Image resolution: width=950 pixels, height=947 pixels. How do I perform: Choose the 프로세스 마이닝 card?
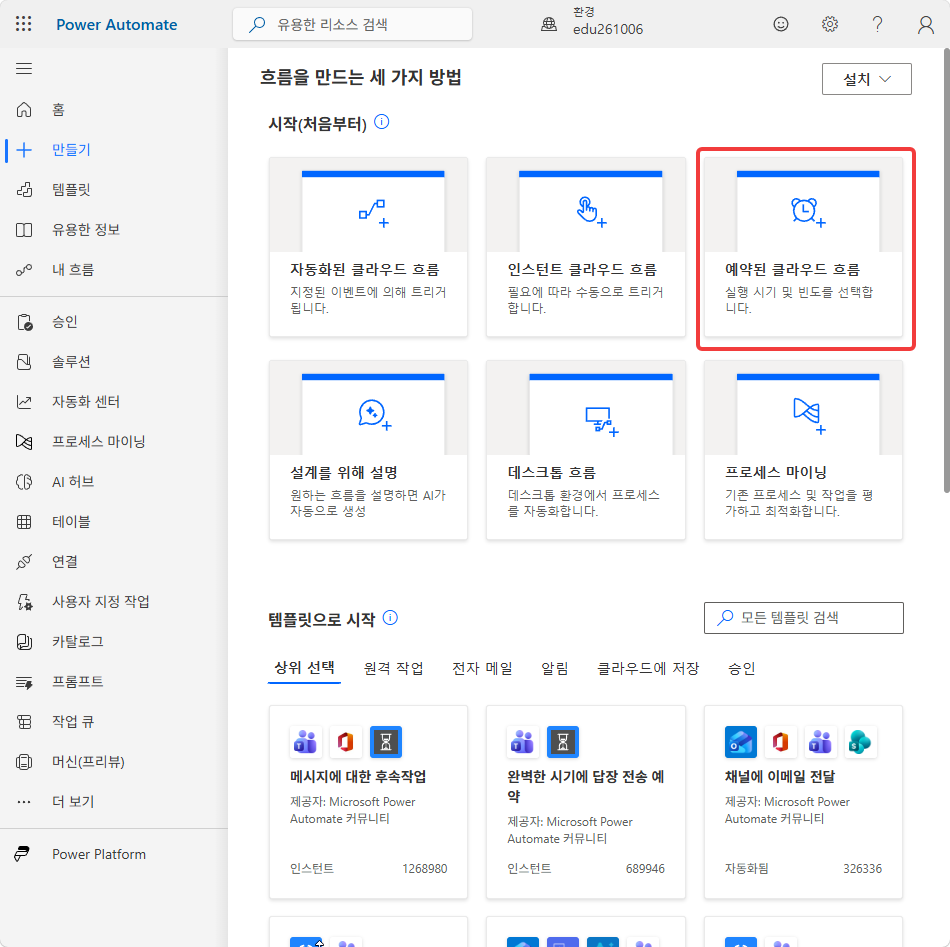803,450
